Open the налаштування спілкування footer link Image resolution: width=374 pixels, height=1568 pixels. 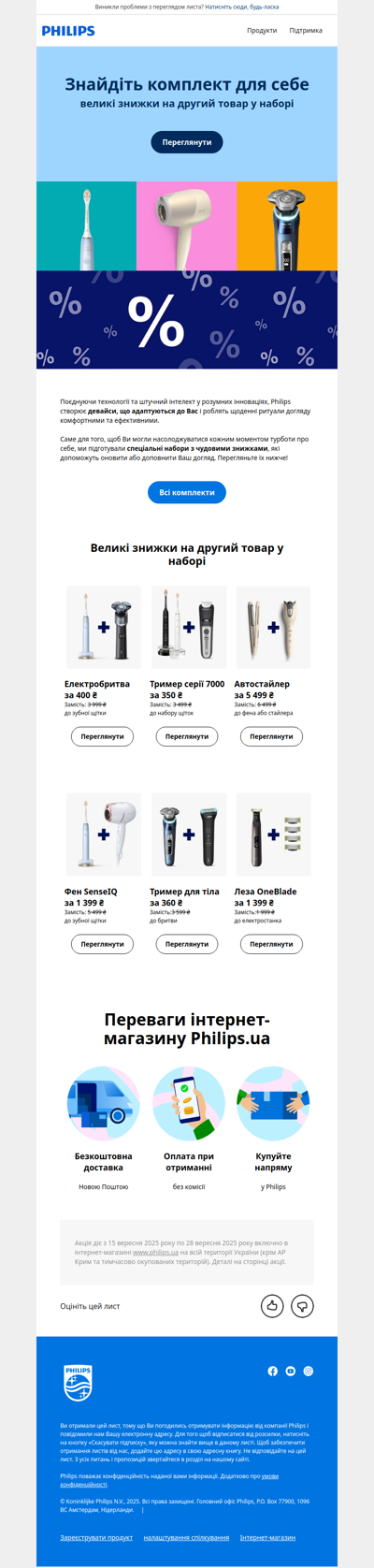point(186,1537)
